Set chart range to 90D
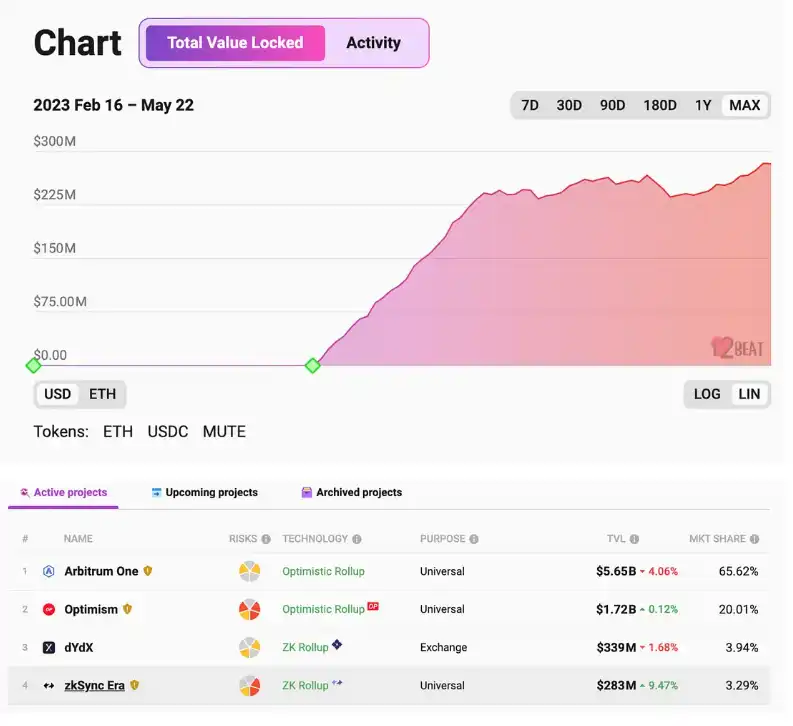Screen dimensions: 793x726 (612, 105)
